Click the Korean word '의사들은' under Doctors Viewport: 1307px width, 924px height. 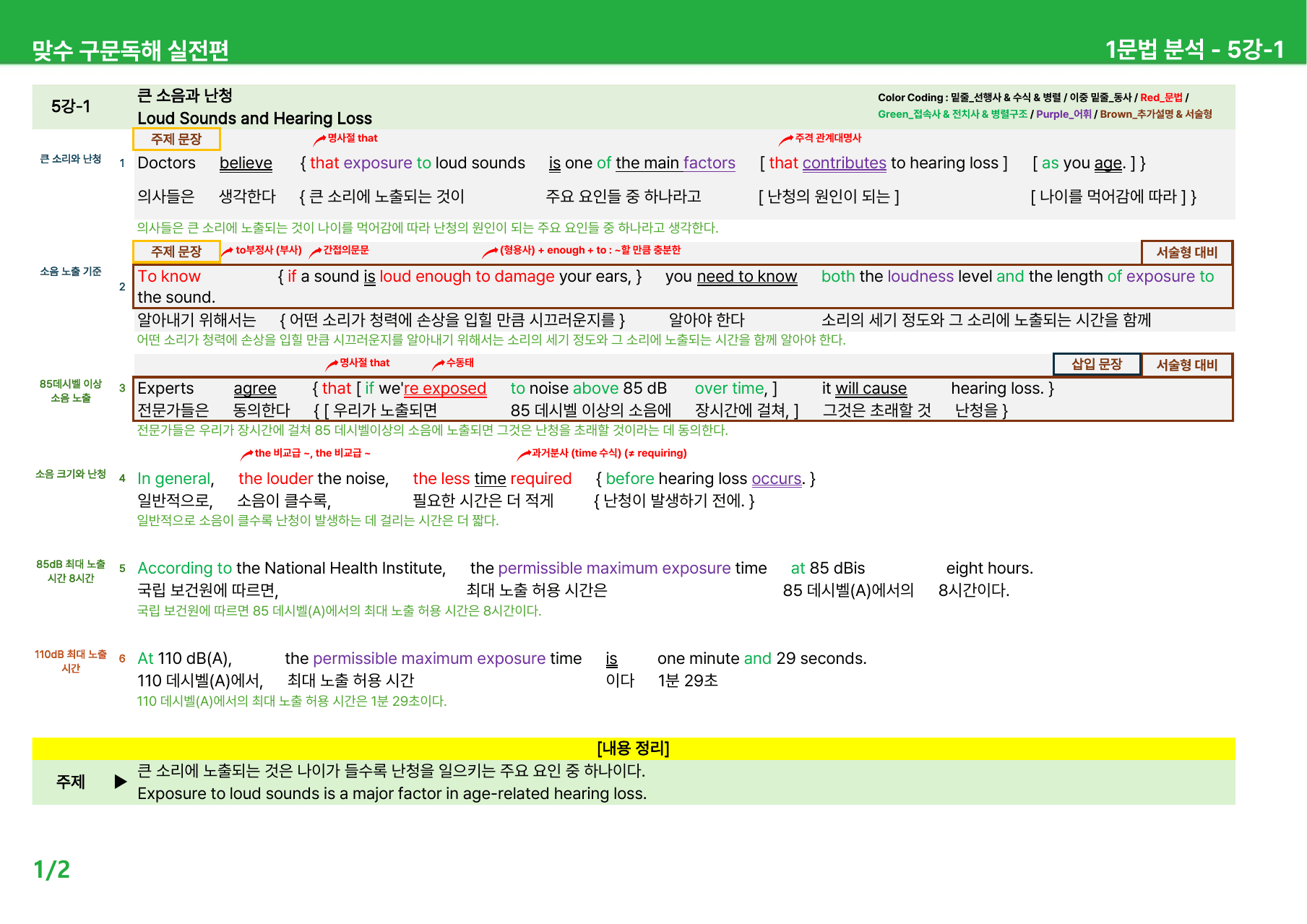click(166, 197)
